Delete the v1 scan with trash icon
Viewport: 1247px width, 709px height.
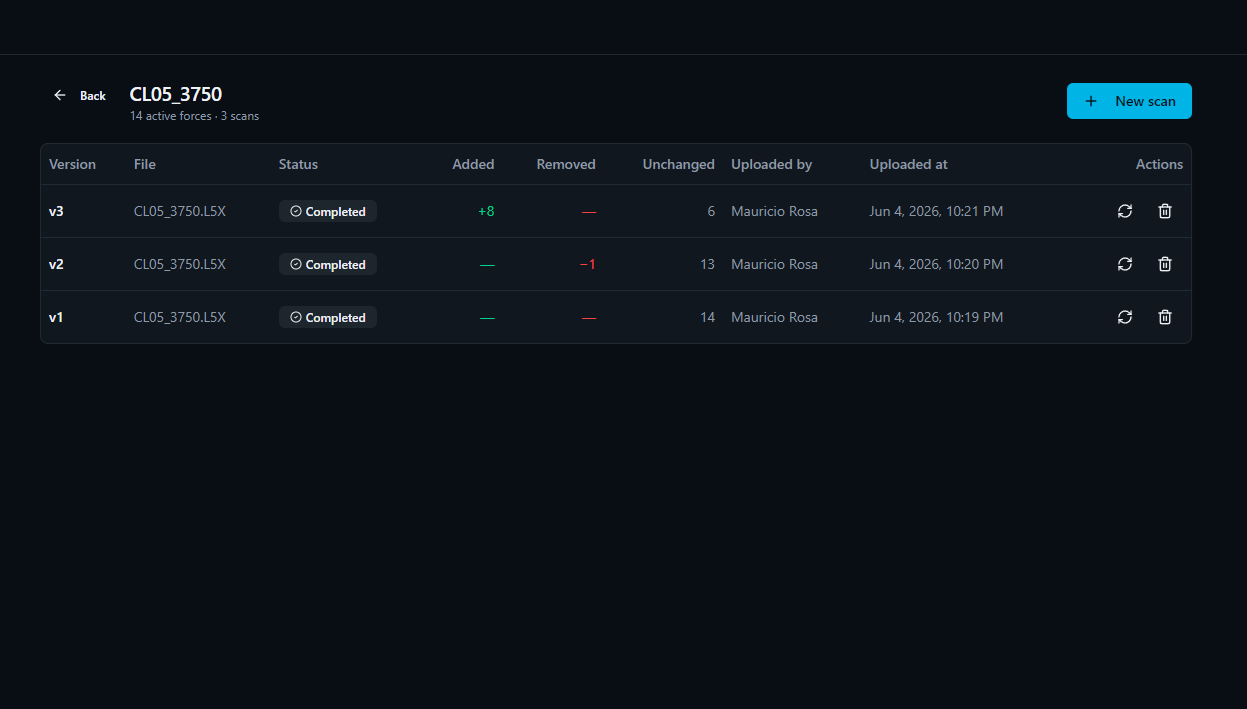tap(1165, 317)
